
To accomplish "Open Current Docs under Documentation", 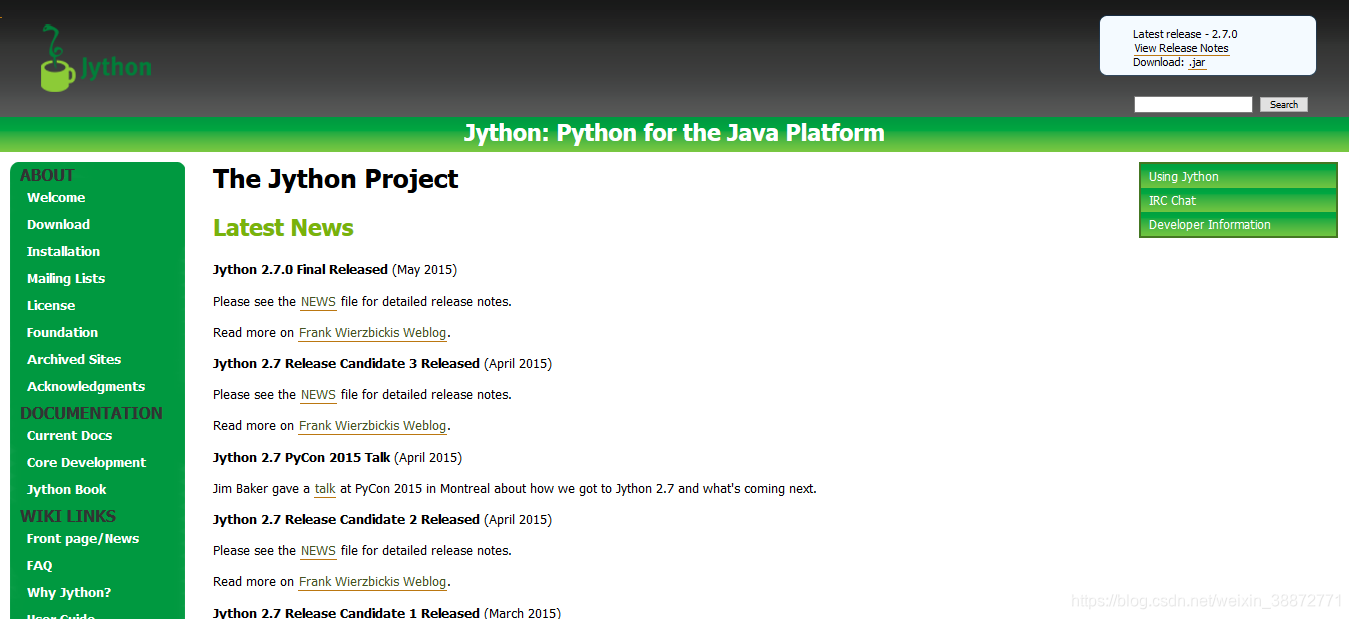I will click(x=69, y=436).
